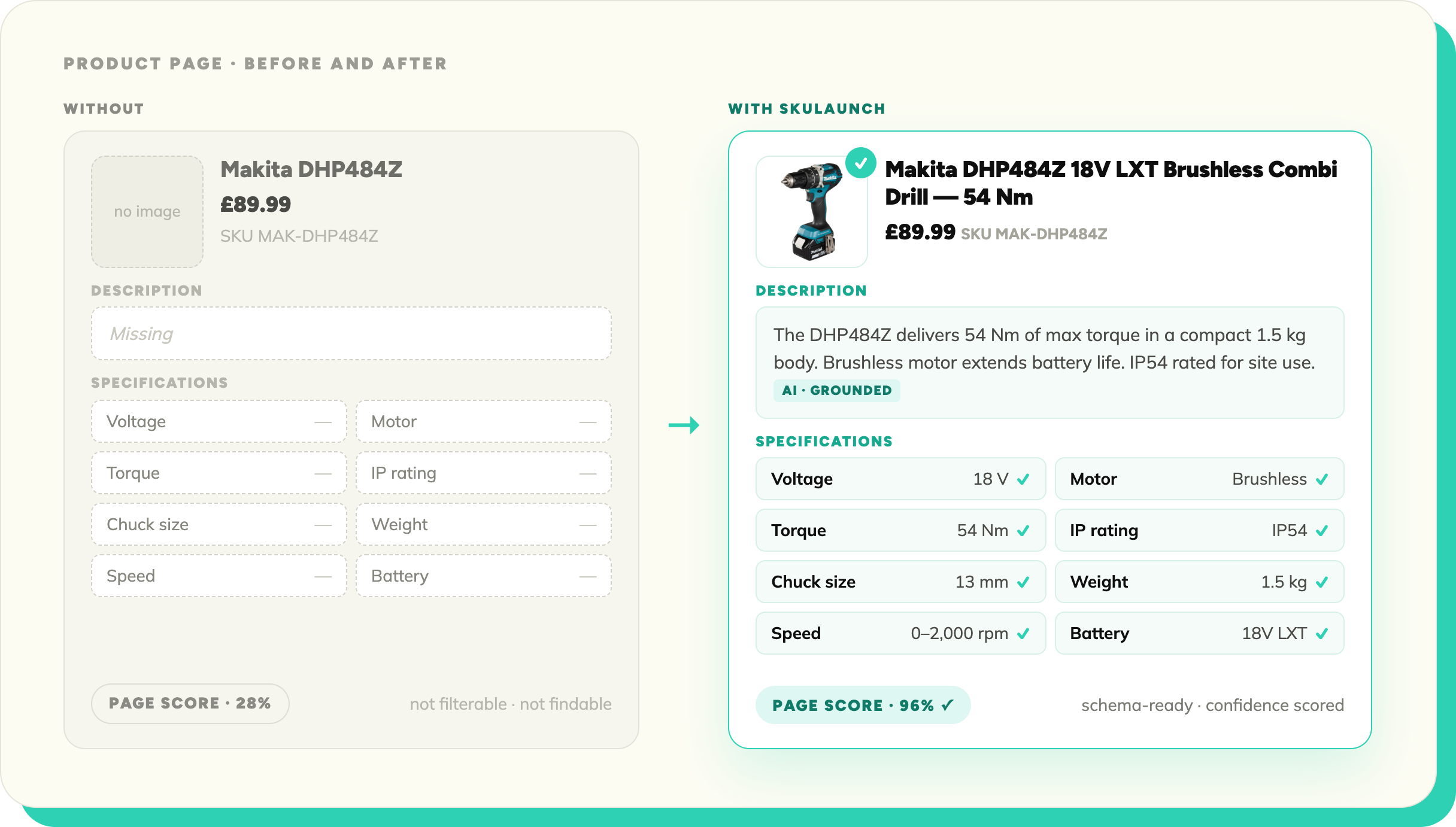Click the long Brushless Combi Drill title
The height and width of the screenshot is (827, 1456).
[x=1111, y=183]
